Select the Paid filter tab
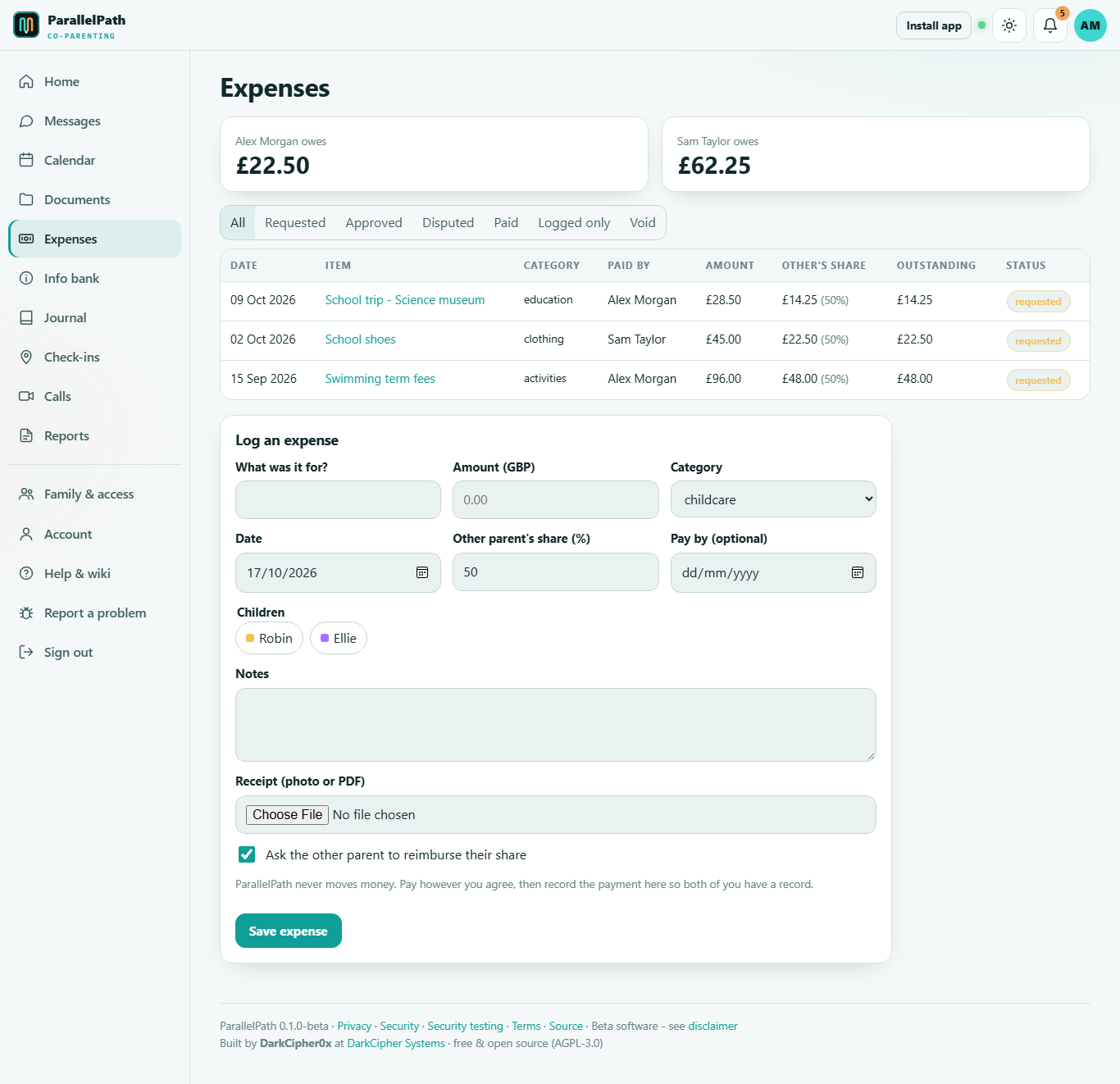Image resolution: width=1120 pixels, height=1084 pixels. click(x=506, y=222)
